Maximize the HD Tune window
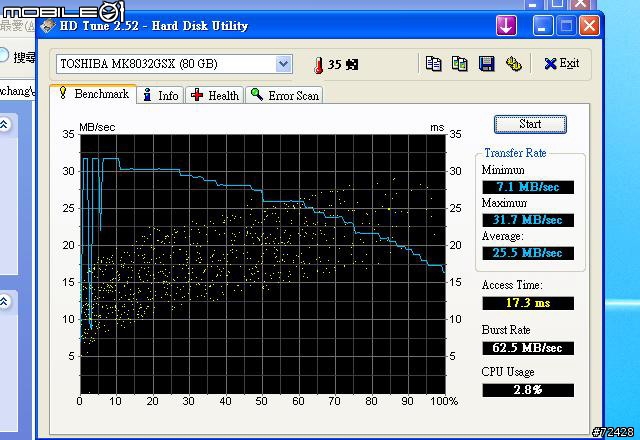The height and width of the screenshot is (440, 640). coord(566,26)
